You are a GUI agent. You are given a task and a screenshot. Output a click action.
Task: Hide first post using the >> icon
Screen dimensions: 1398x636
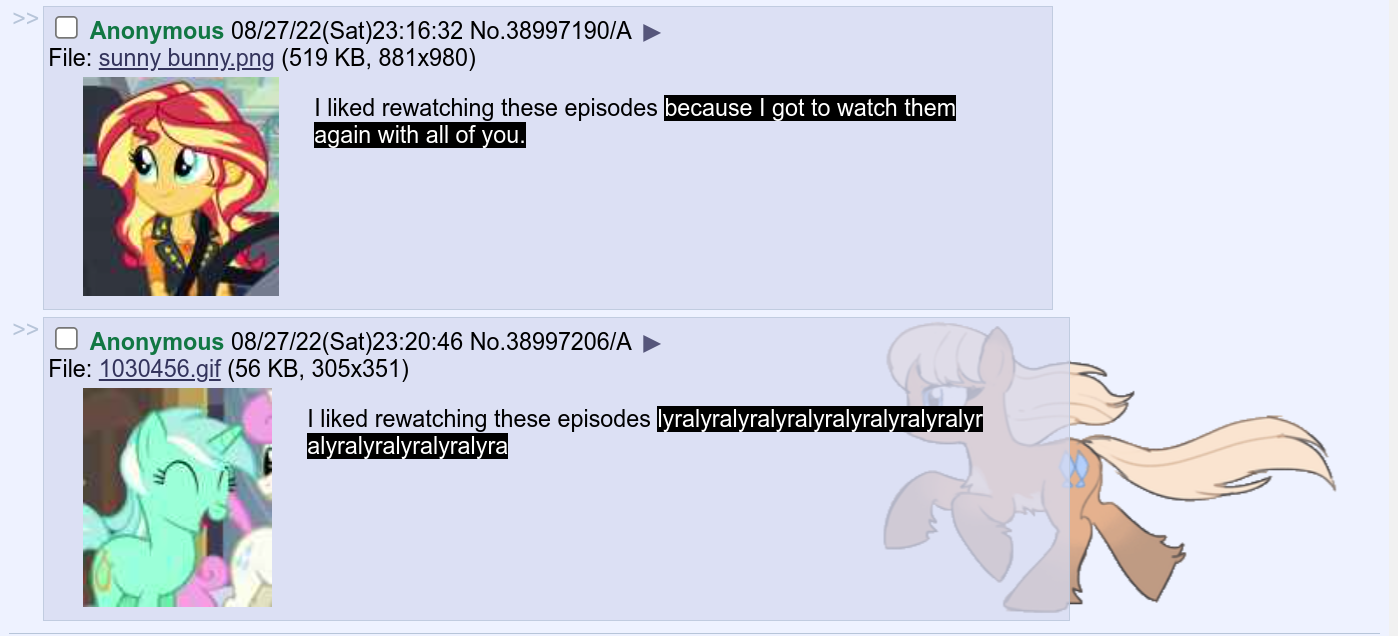(x=25, y=18)
